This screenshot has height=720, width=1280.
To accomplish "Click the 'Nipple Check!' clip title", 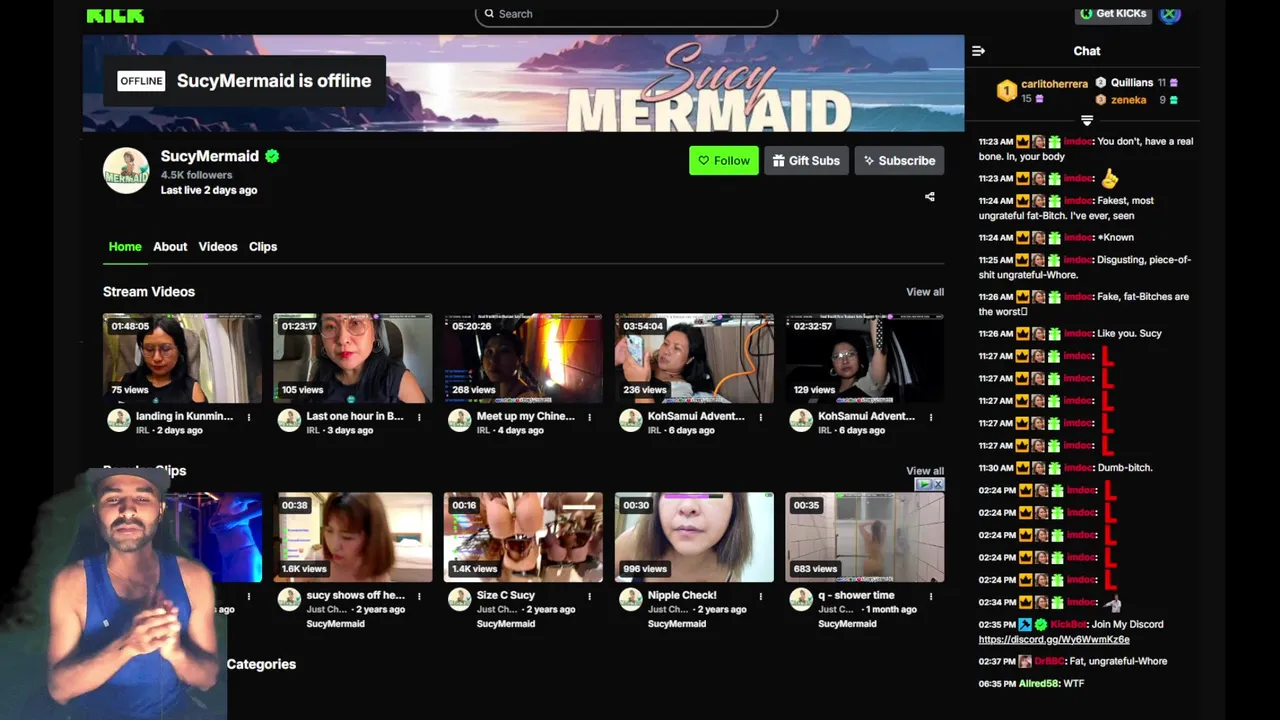I will click(x=682, y=595).
